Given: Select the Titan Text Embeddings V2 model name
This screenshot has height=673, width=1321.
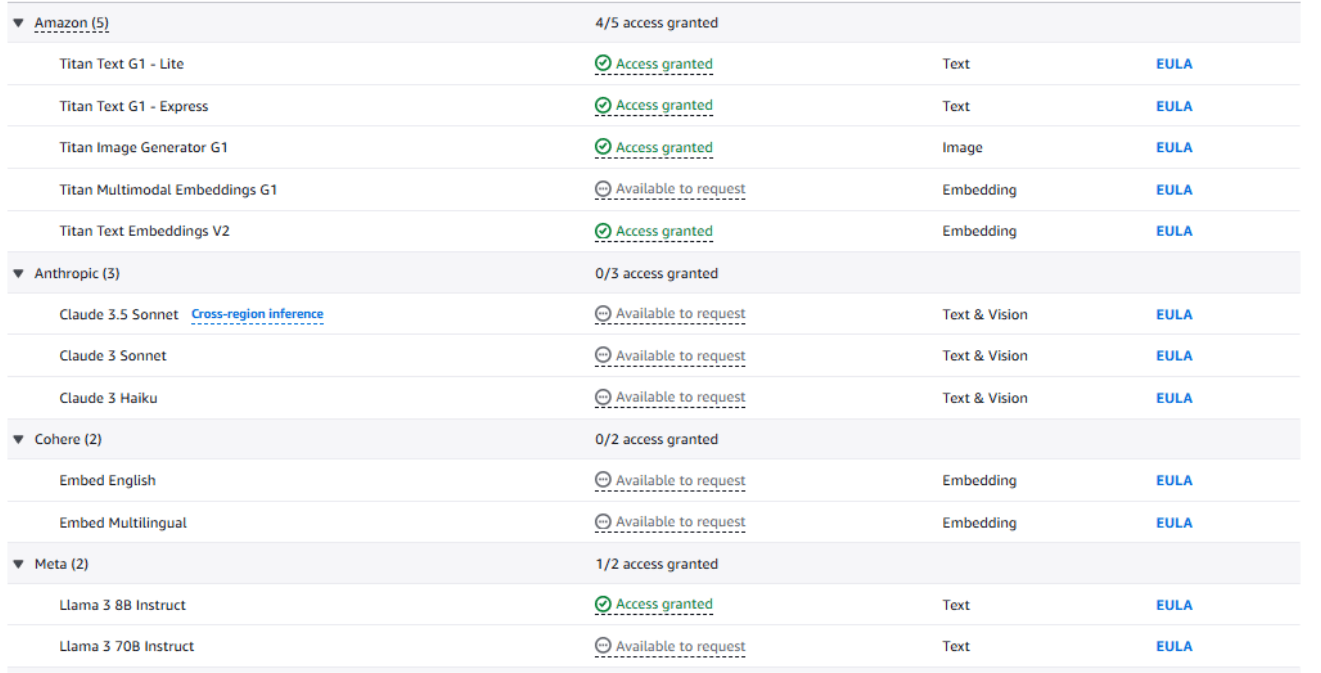Looking at the screenshot, I should tap(144, 231).
